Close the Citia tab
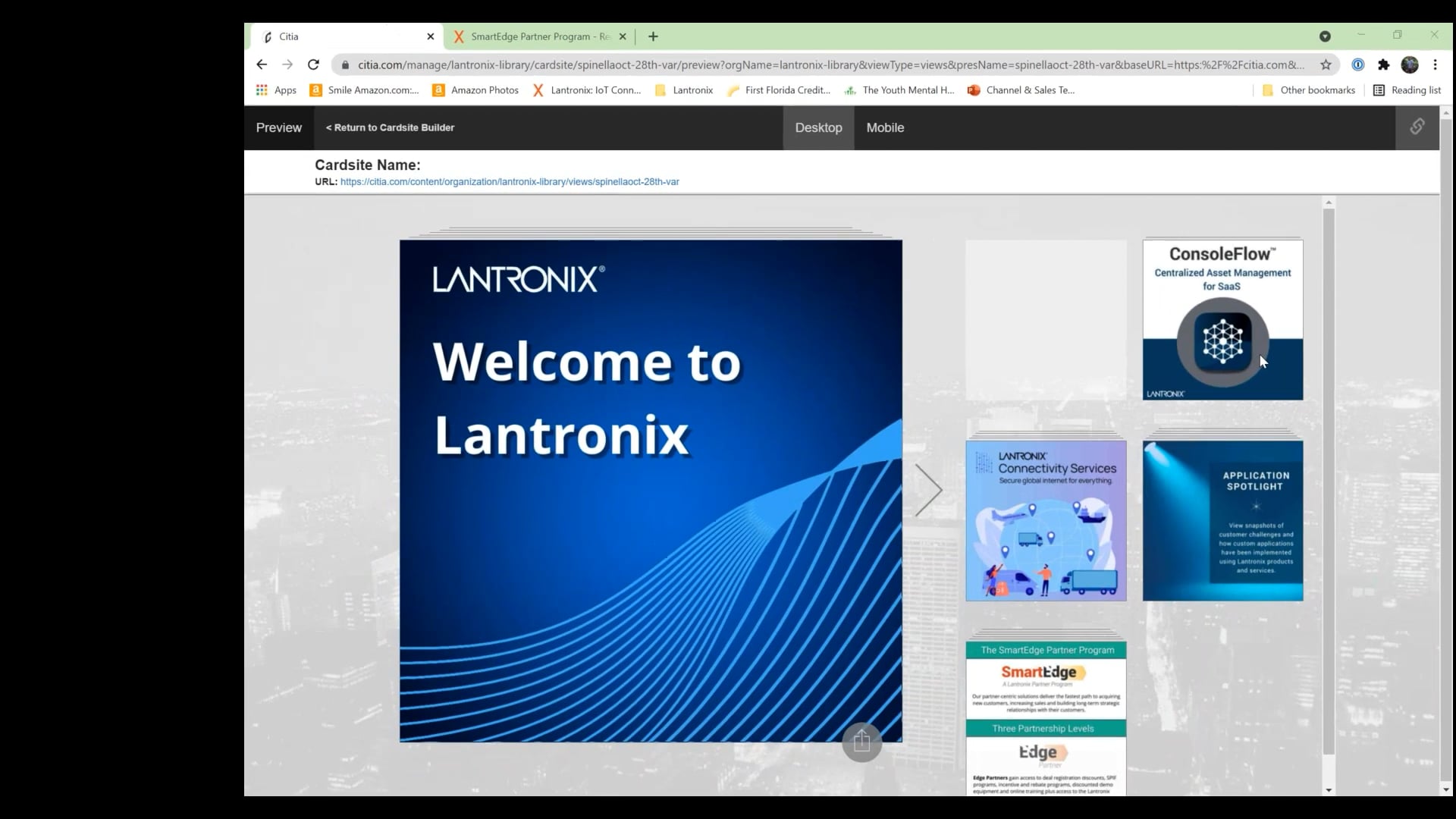The image size is (1456, 819). pyautogui.click(x=431, y=36)
